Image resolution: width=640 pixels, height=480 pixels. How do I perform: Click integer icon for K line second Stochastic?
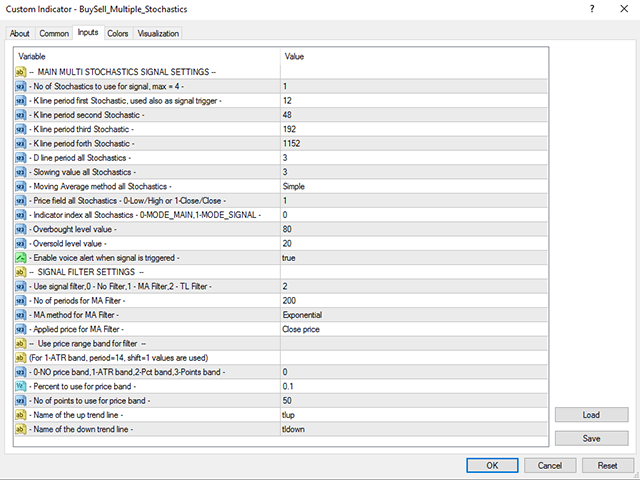click(x=20, y=115)
